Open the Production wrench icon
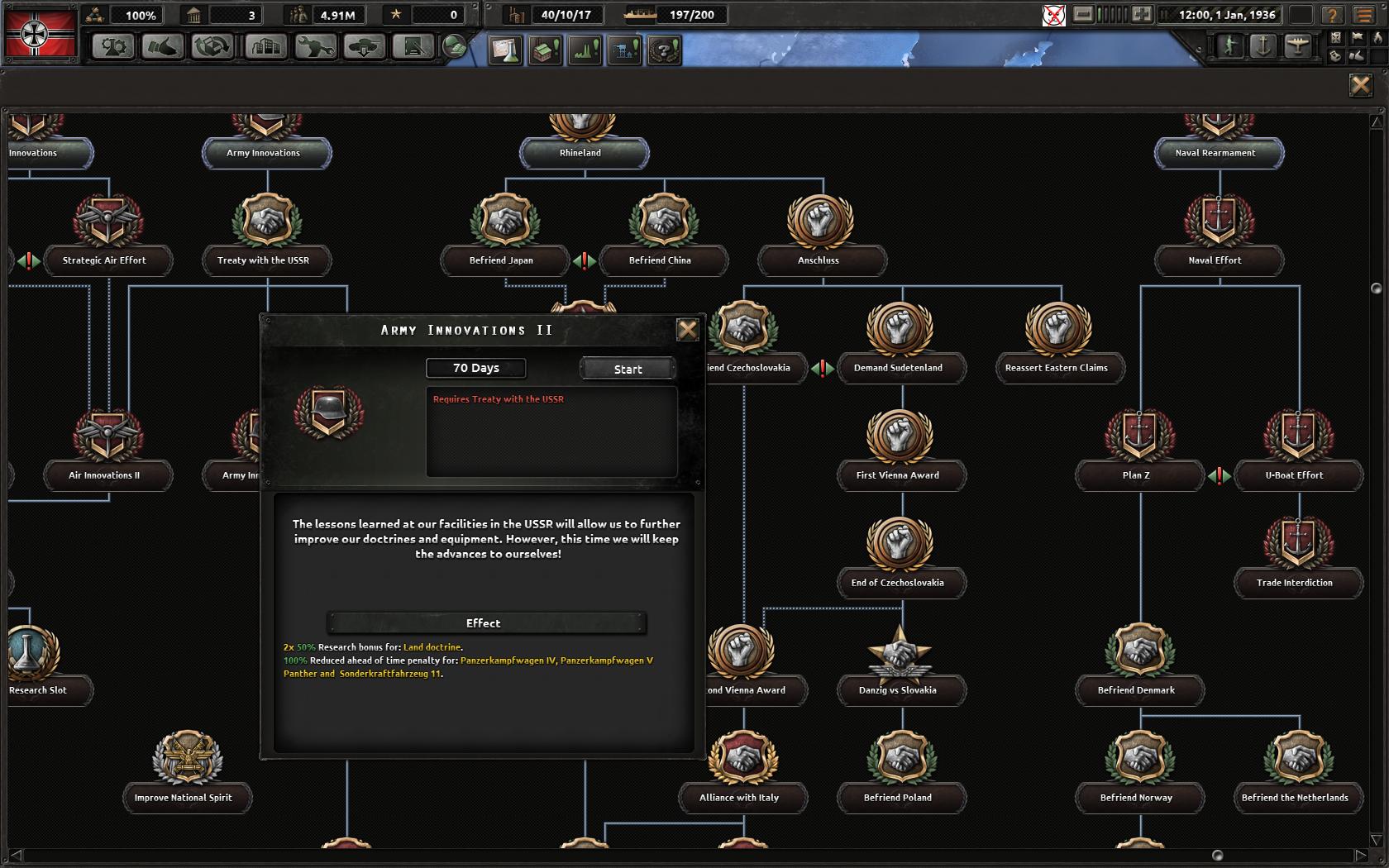1389x868 pixels. (x=317, y=47)
